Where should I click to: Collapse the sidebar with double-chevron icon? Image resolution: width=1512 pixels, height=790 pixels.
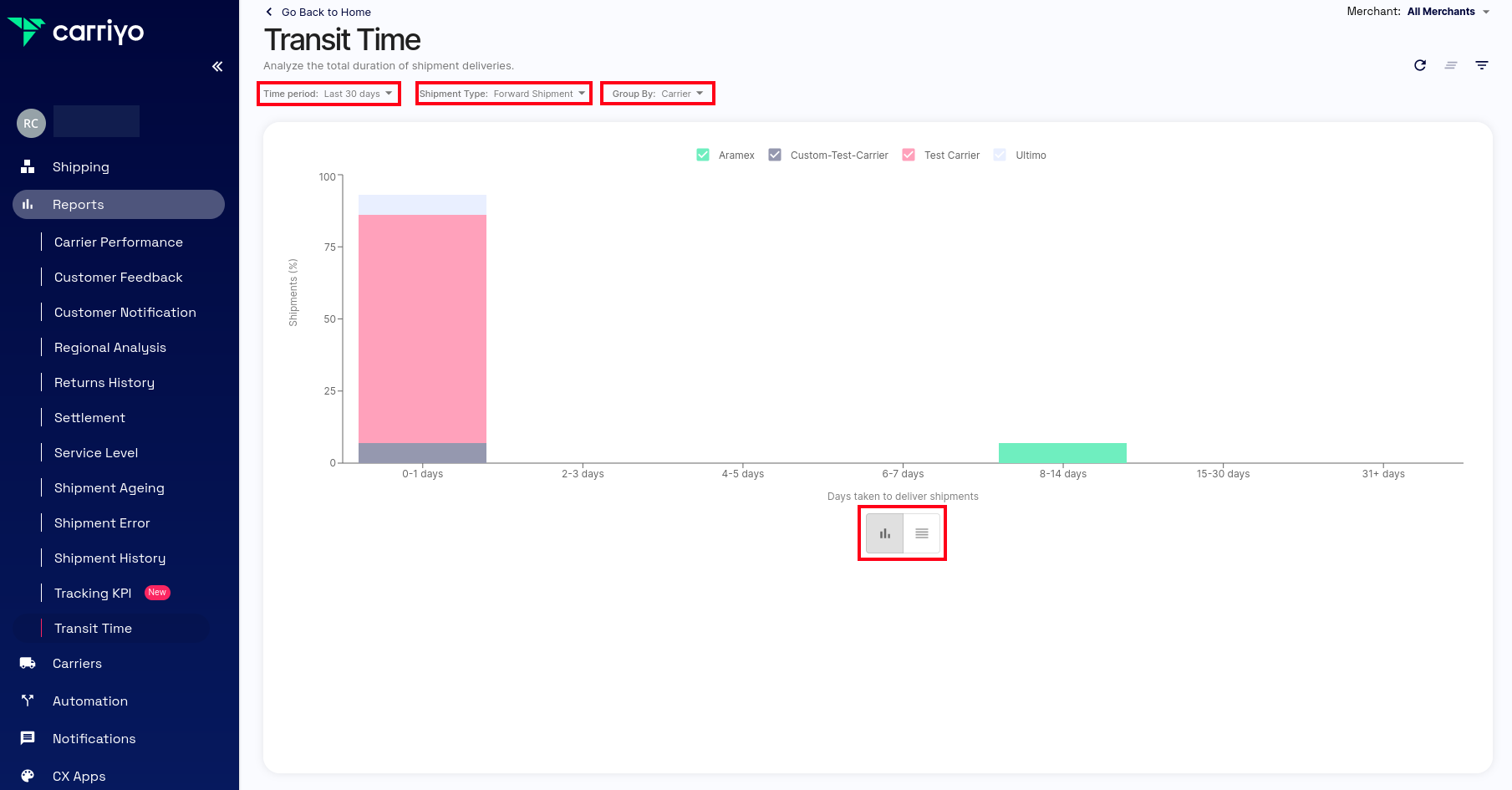tap(217, 66)
